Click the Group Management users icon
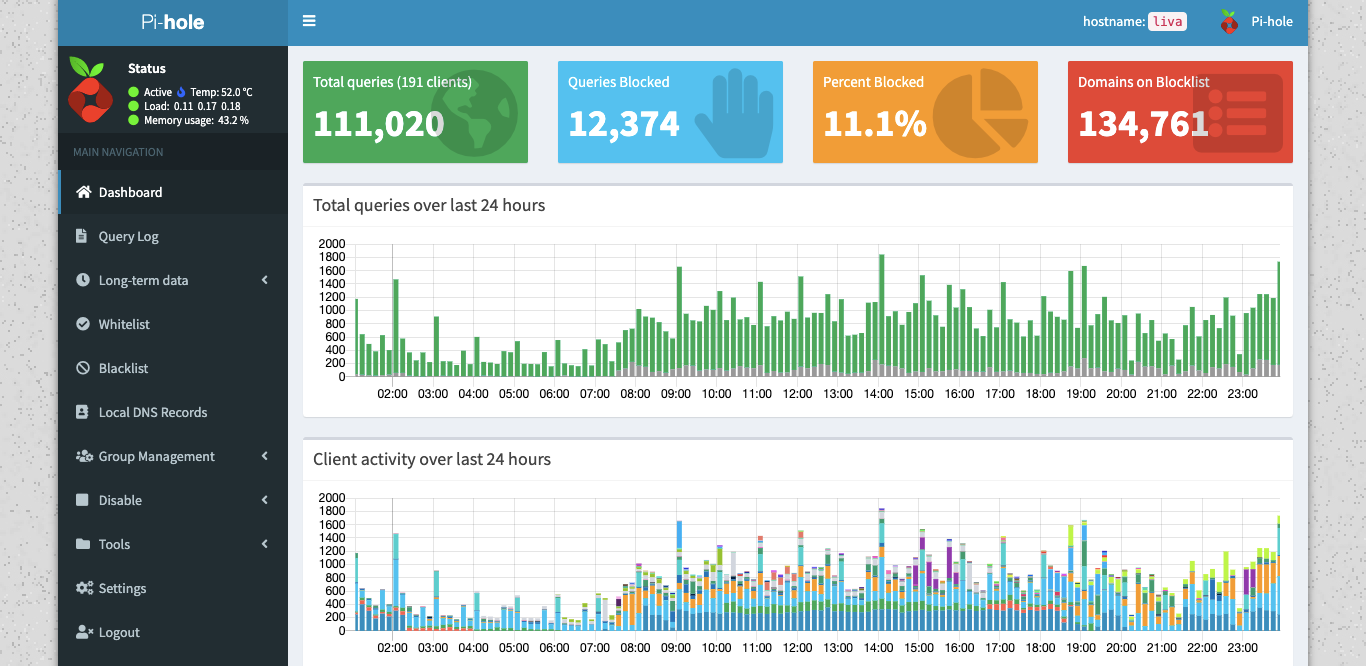Screen dimensions: 1366x666 click(x=84, y=456)
